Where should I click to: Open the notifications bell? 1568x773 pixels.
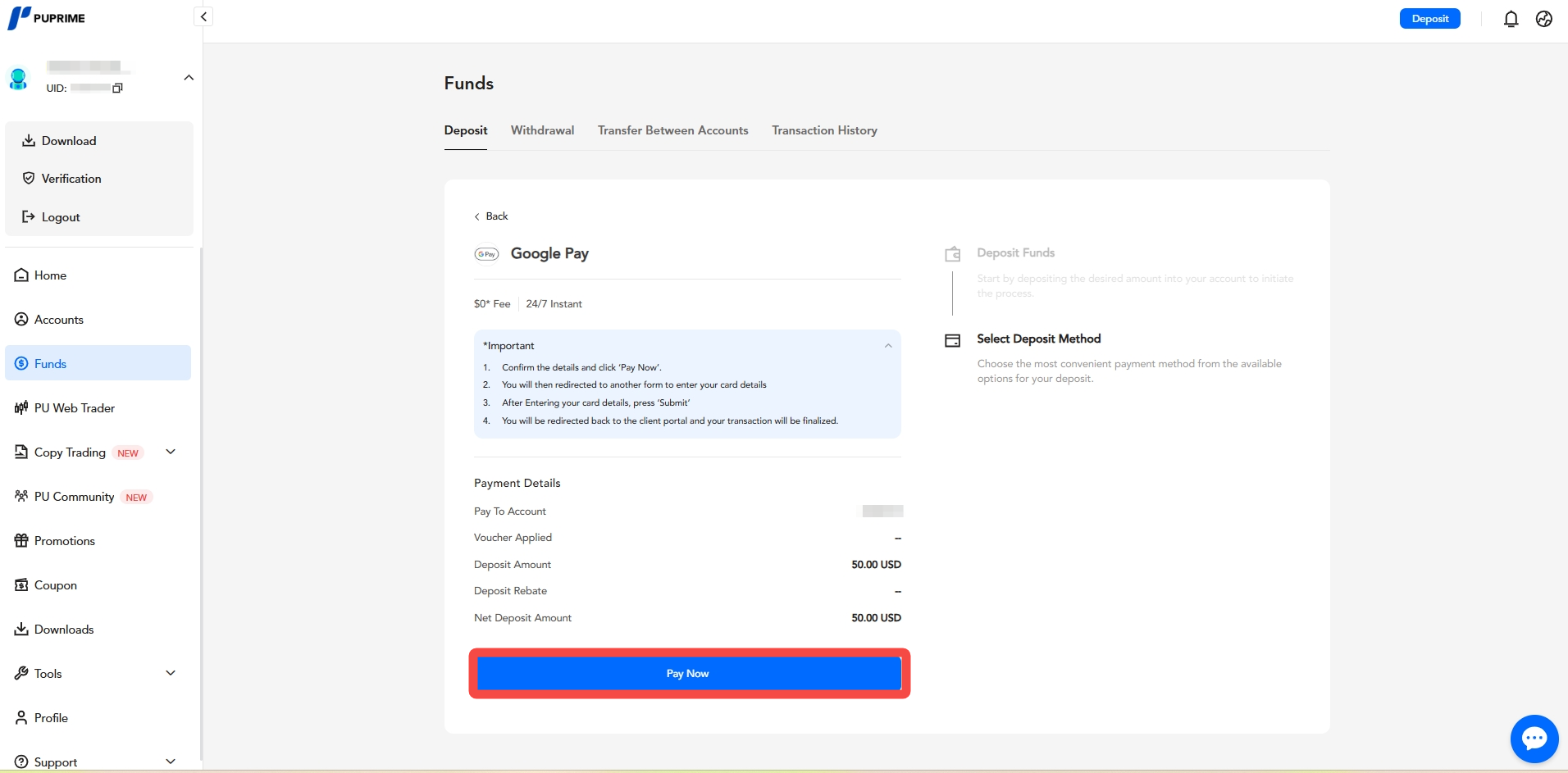(1511, 19)
